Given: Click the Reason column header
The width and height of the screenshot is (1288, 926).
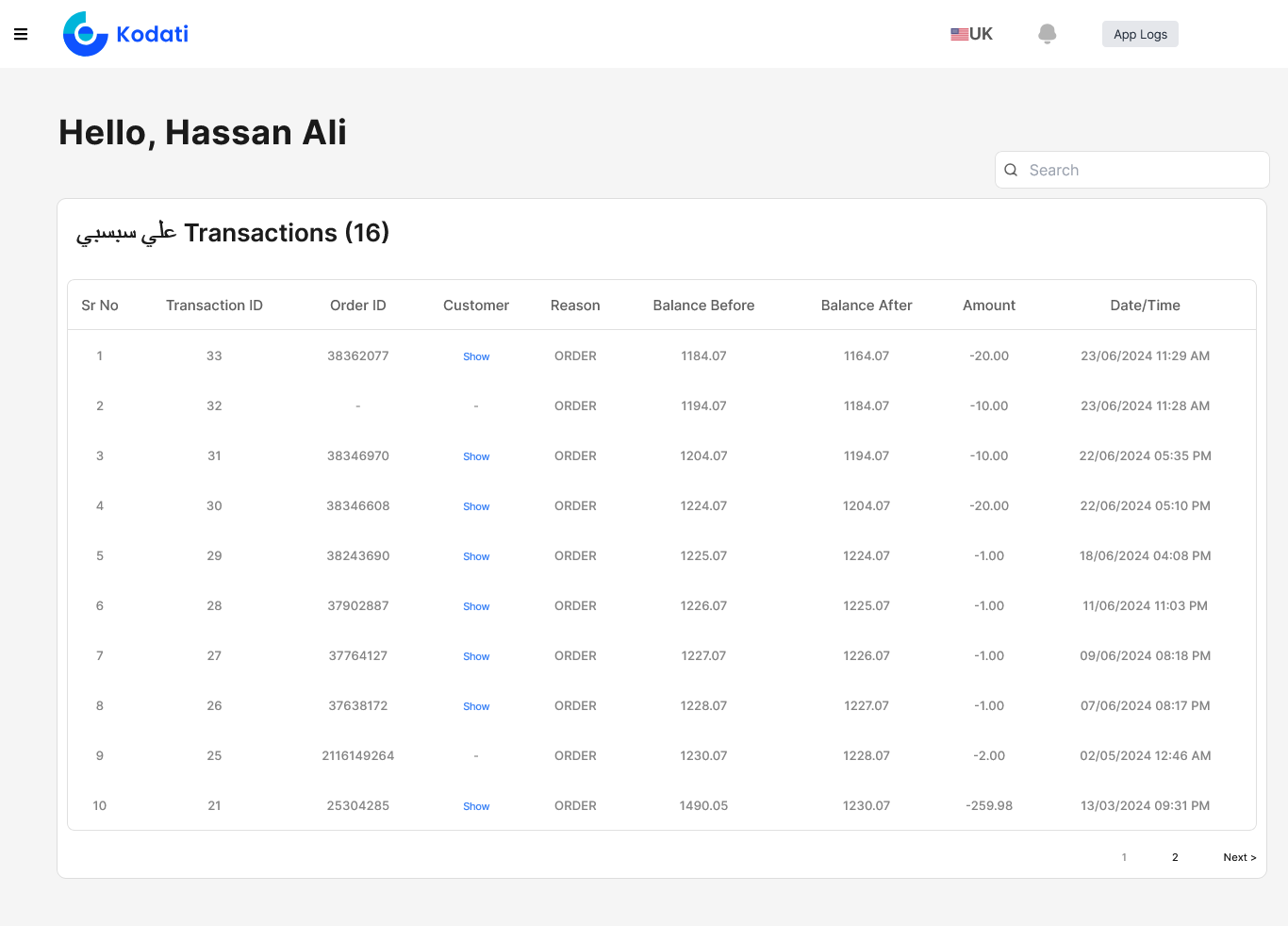Looking at the screenshot, I should coord(575,306).
